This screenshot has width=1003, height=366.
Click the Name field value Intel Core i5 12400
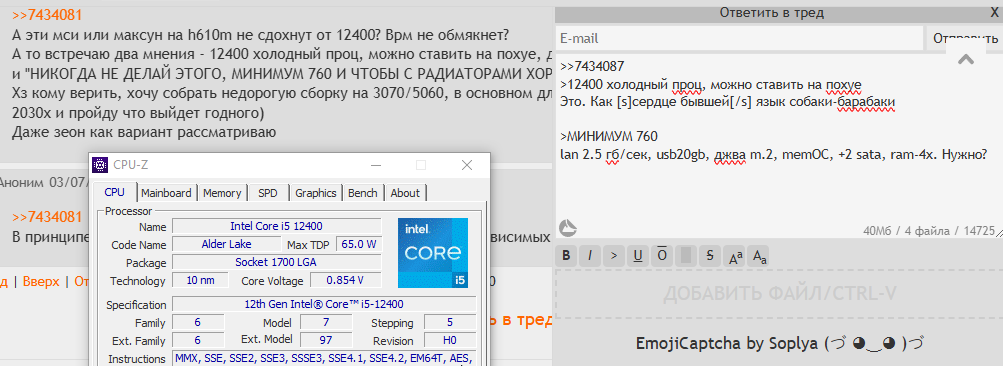276,226
